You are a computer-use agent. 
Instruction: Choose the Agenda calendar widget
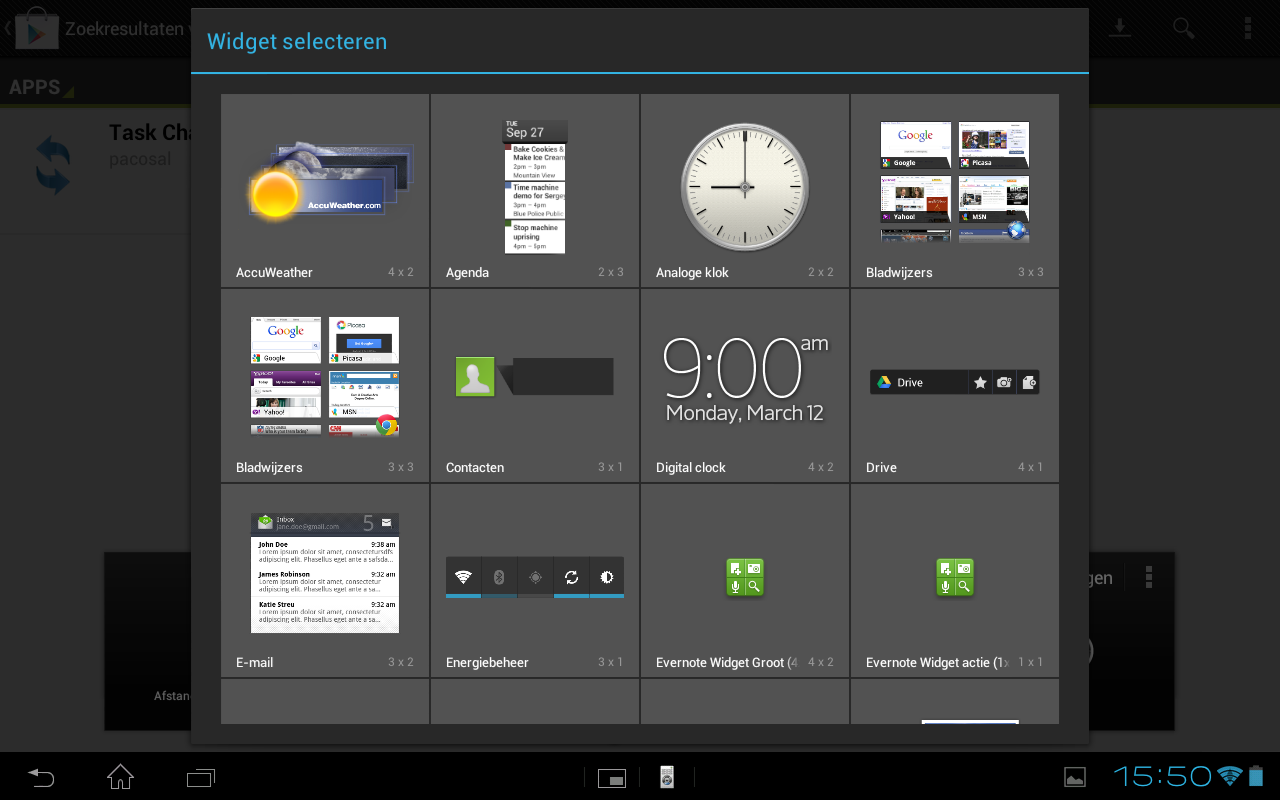pos(535,191)
